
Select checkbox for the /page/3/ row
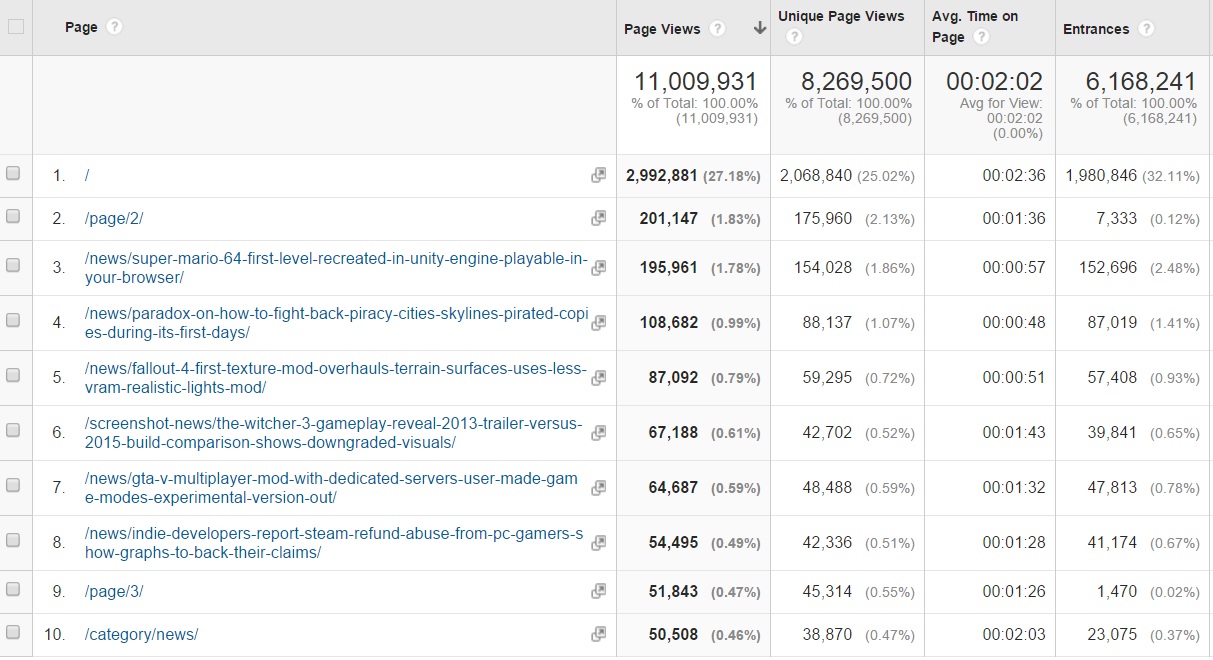pos(13,590)
